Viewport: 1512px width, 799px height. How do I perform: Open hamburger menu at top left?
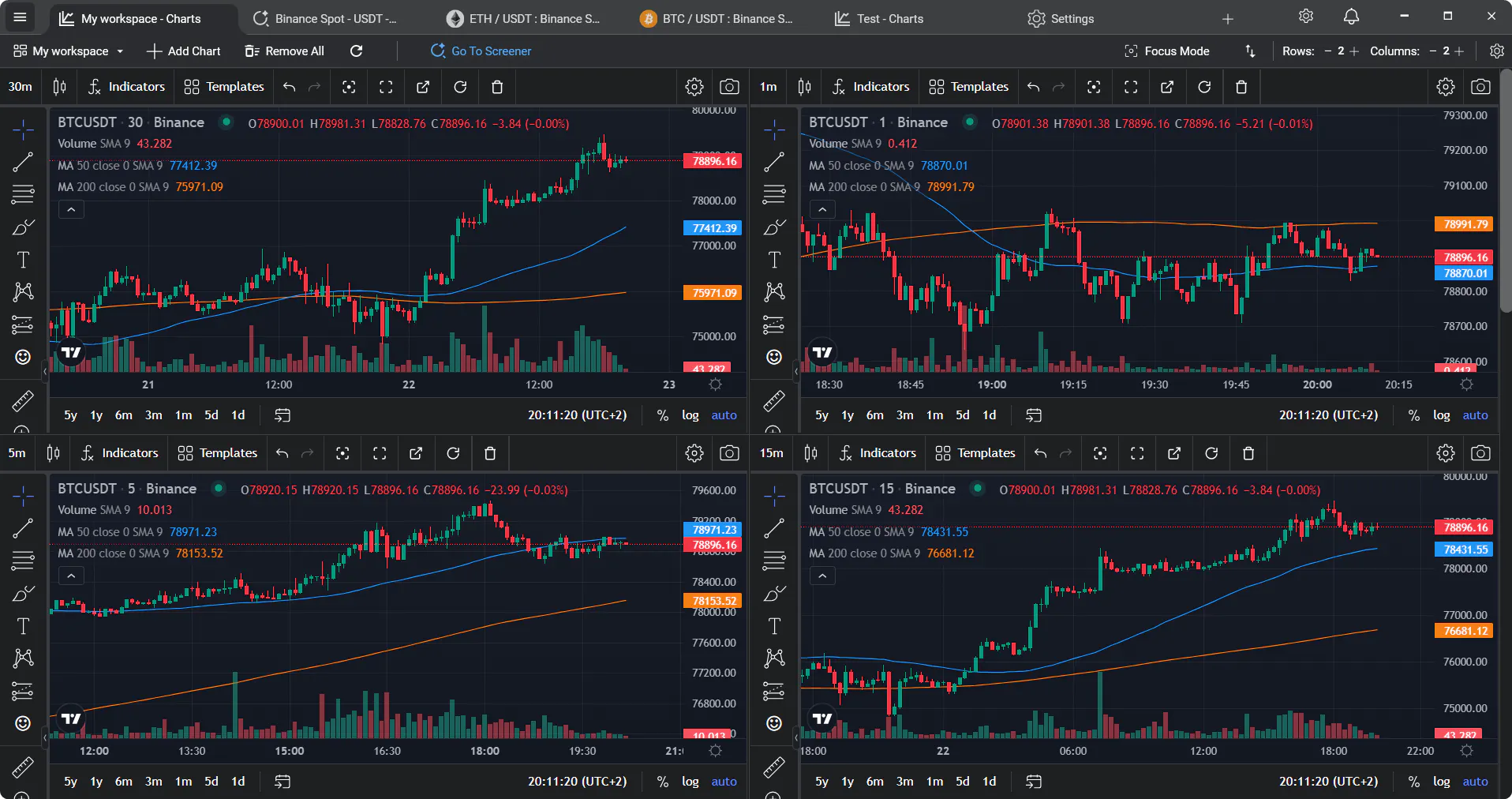(x=20, y=17)
